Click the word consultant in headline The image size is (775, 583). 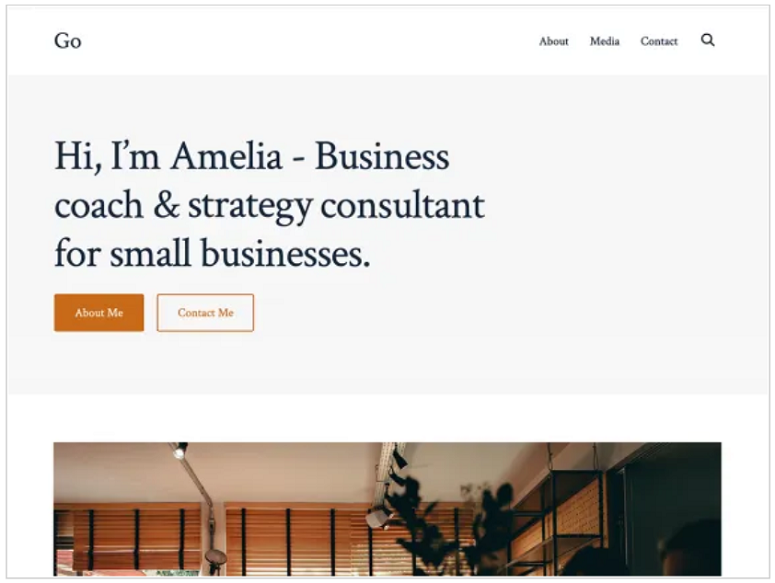pyautogui.click(x=402, y=206)
